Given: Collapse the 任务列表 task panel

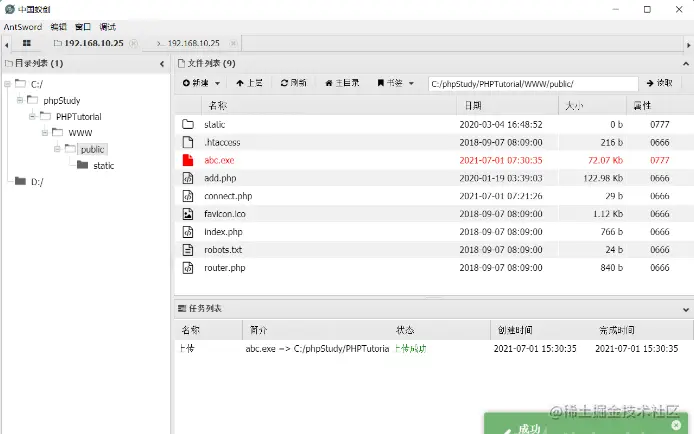Looking at the screenshot, I should pos(686,310).
